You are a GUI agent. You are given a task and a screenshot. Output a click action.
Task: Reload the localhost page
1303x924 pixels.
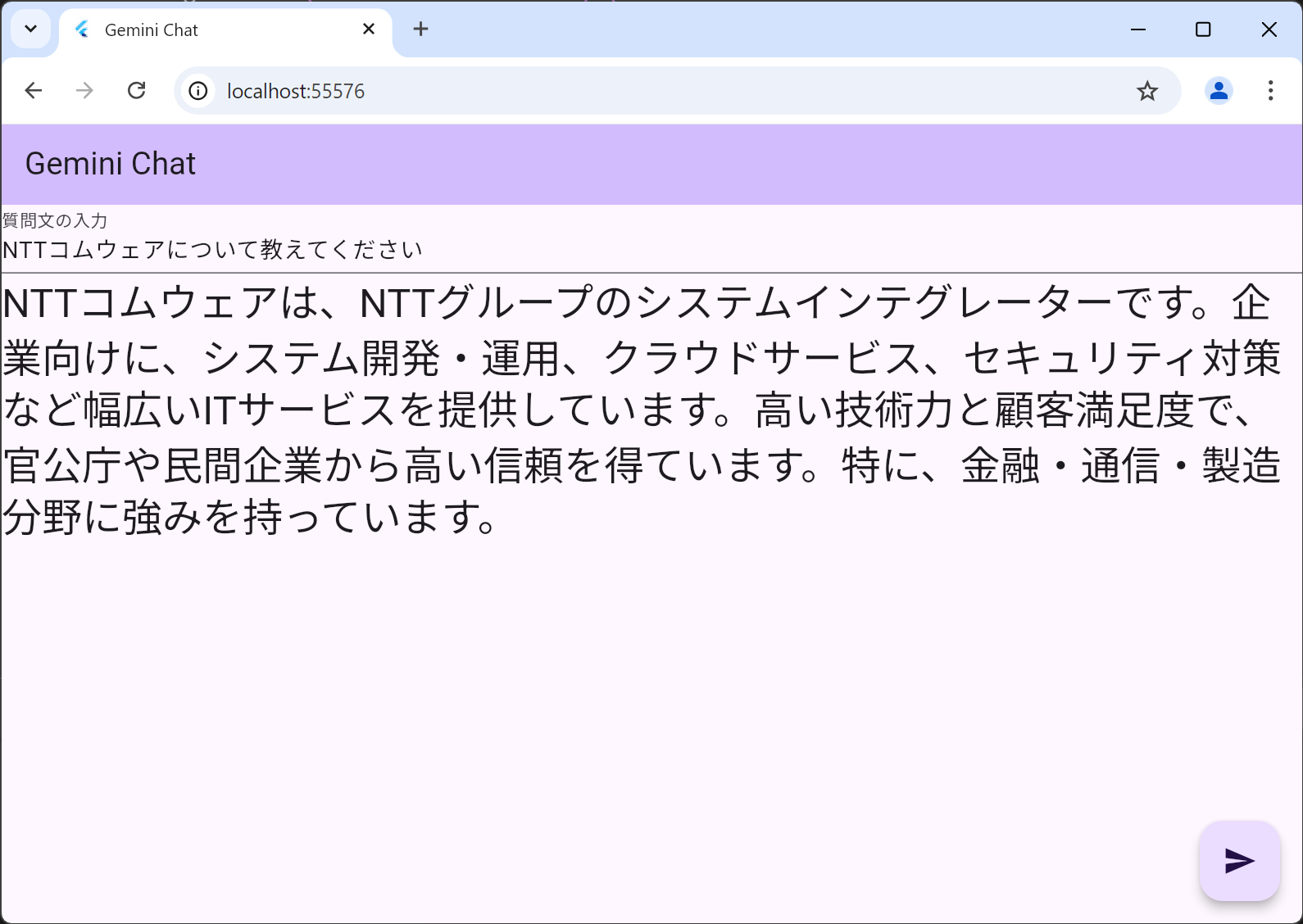(137, 91)
